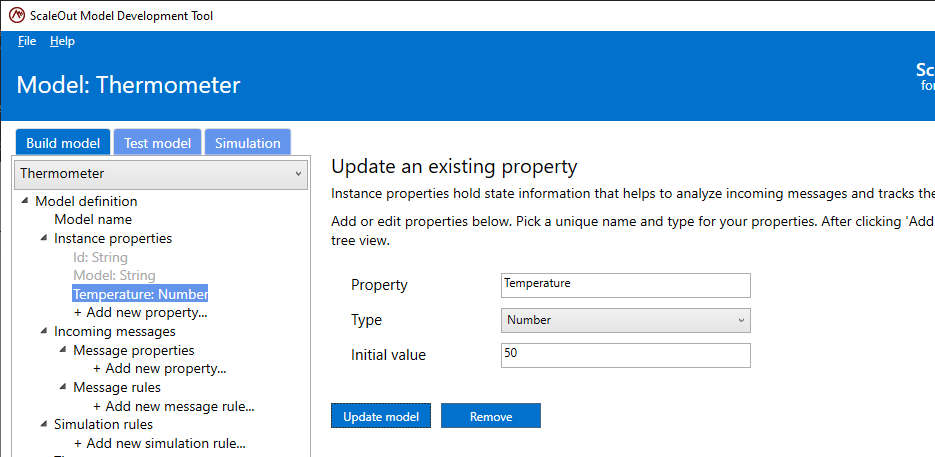Collapse the Message rules node
Screen dimensions: 935x457
(63, 387)
